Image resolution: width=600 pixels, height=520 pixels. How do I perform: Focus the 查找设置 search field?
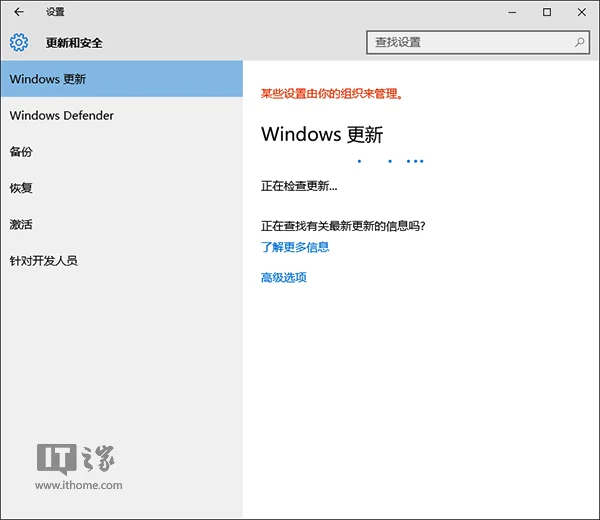(478, 42)
